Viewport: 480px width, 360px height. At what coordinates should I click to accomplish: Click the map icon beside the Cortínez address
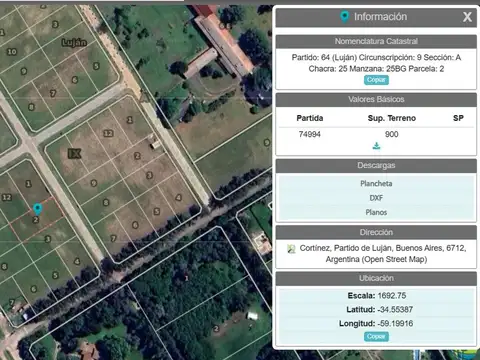tap(291, 249)
